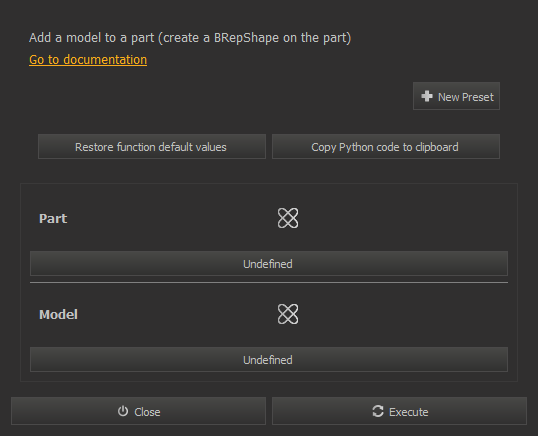
Task: Close the function dialog with Close button
Action: [138, 411]
